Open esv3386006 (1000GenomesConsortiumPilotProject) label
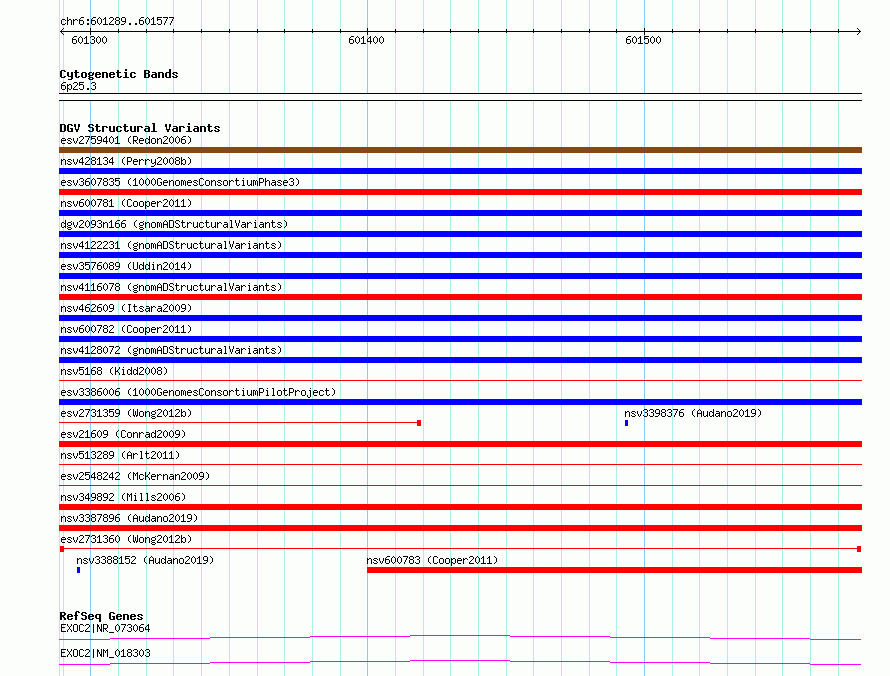Image resolution: width=890 pixels, height=676 pixels. pos(198,392)
